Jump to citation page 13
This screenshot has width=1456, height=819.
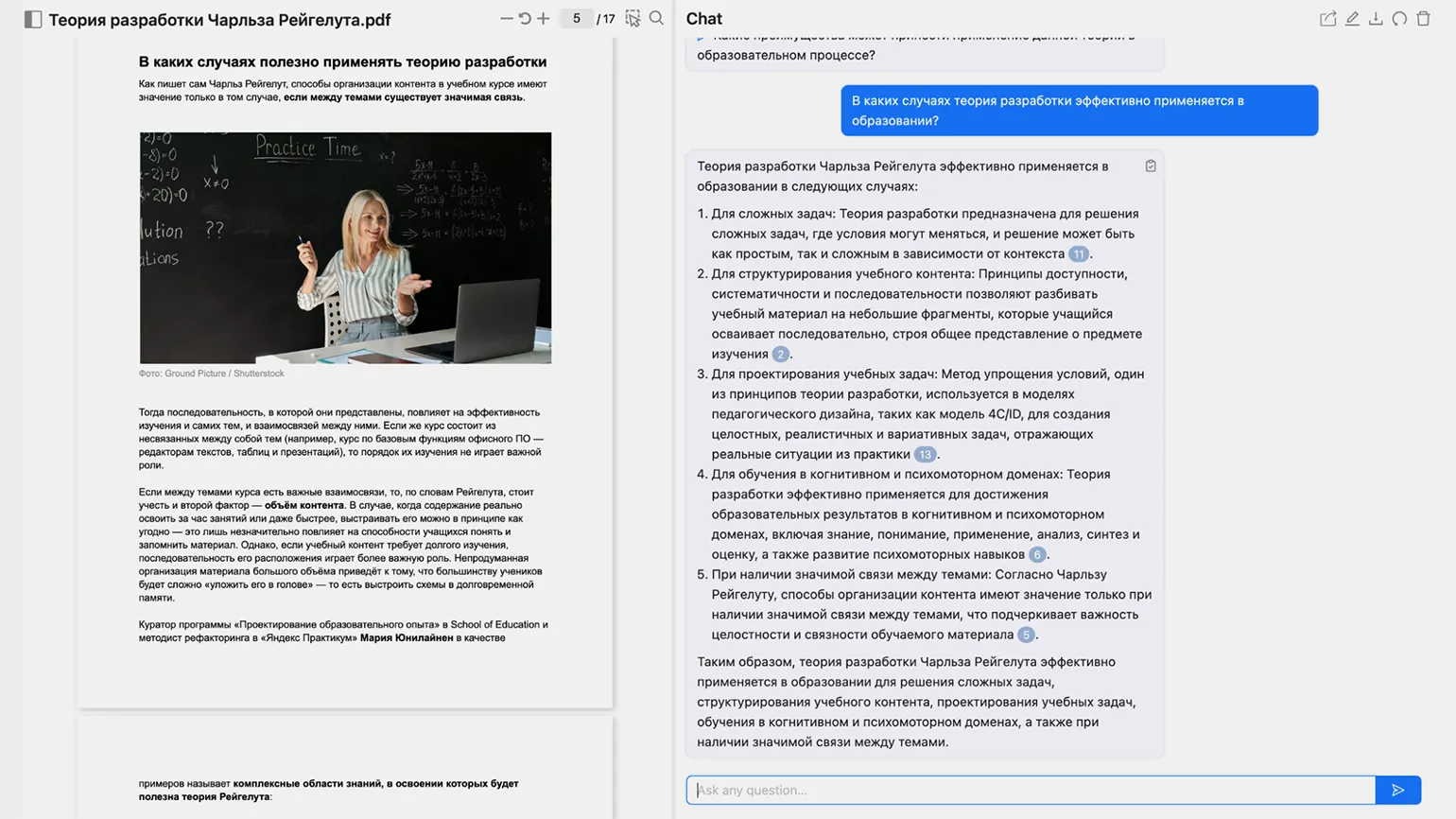pos(925,455)
